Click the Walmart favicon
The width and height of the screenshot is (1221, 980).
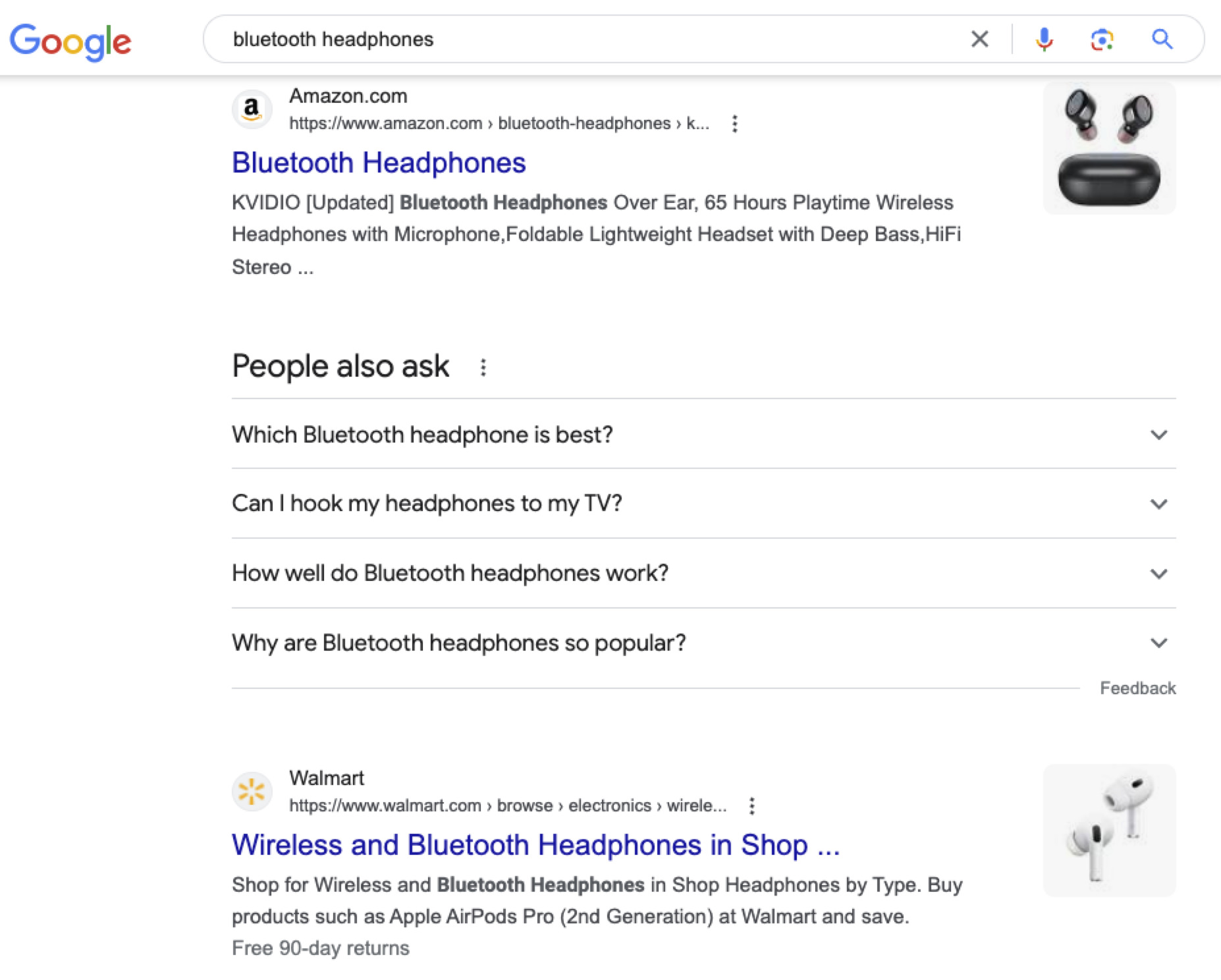pos(252,791)
